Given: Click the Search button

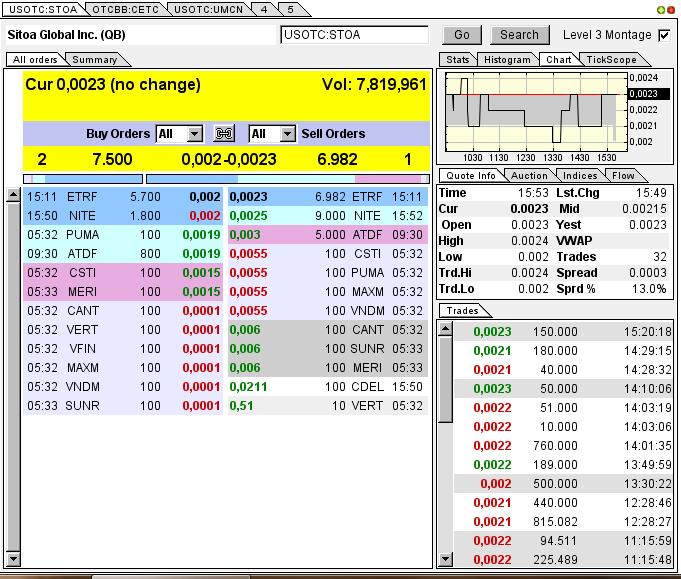Looking at the screenshot, I should (x=519, y=35).
